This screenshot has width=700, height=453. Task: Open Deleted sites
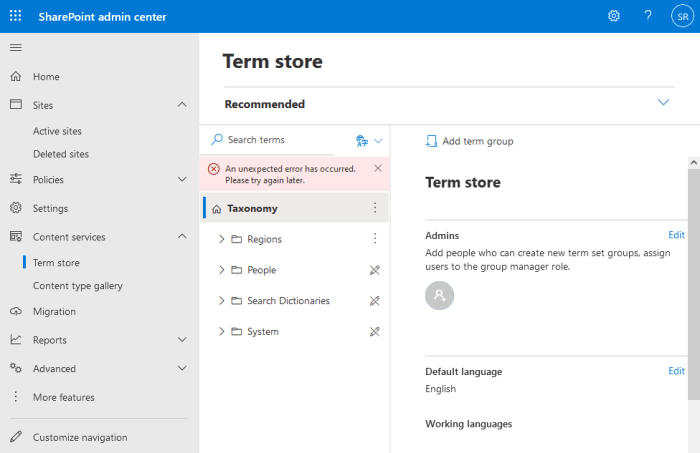(61, 154)
